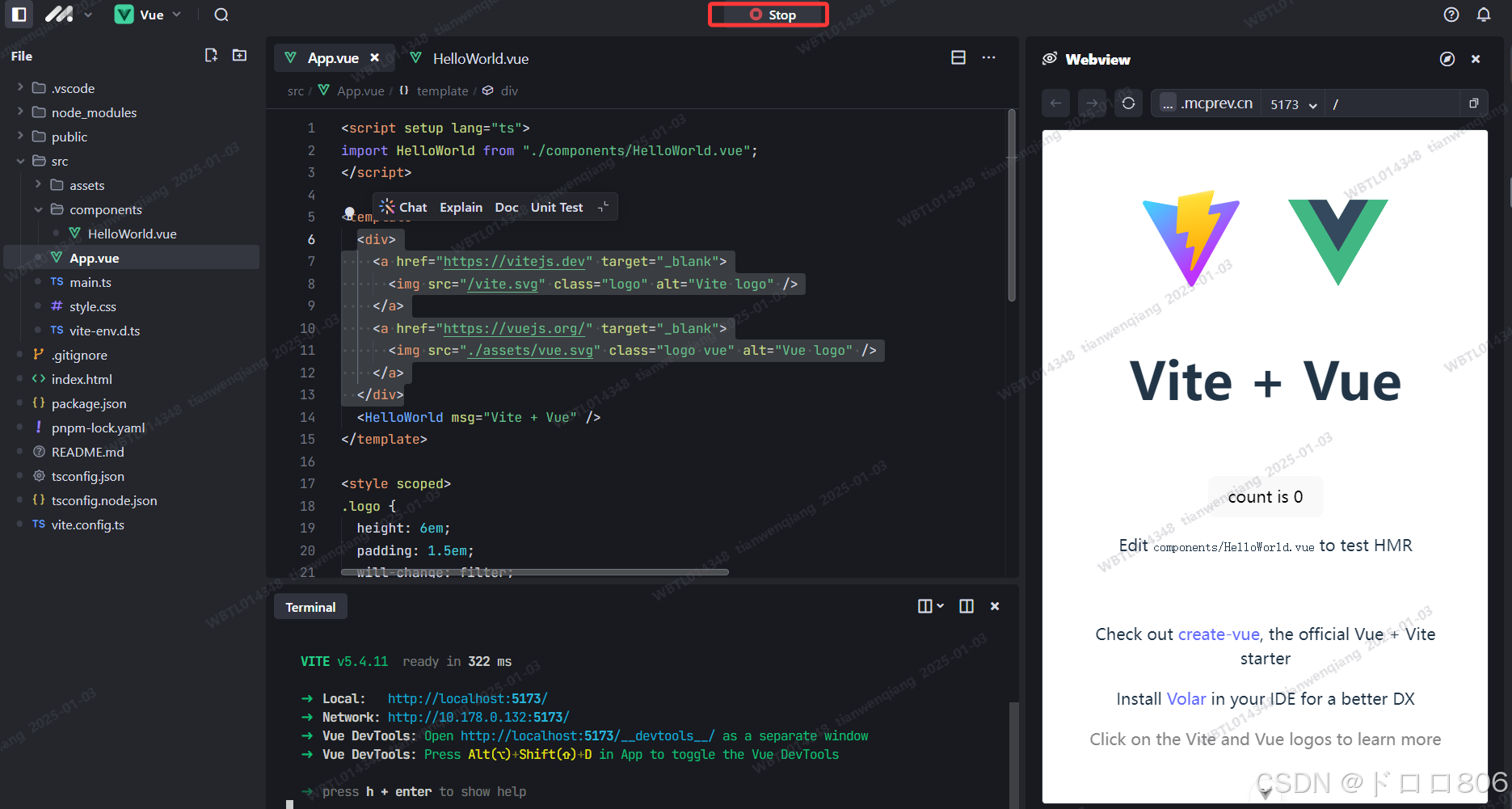This screenshot has width=1512, height=809.
Task: Open the Webview compass browser icon
Action: [x=1447, y=59]
